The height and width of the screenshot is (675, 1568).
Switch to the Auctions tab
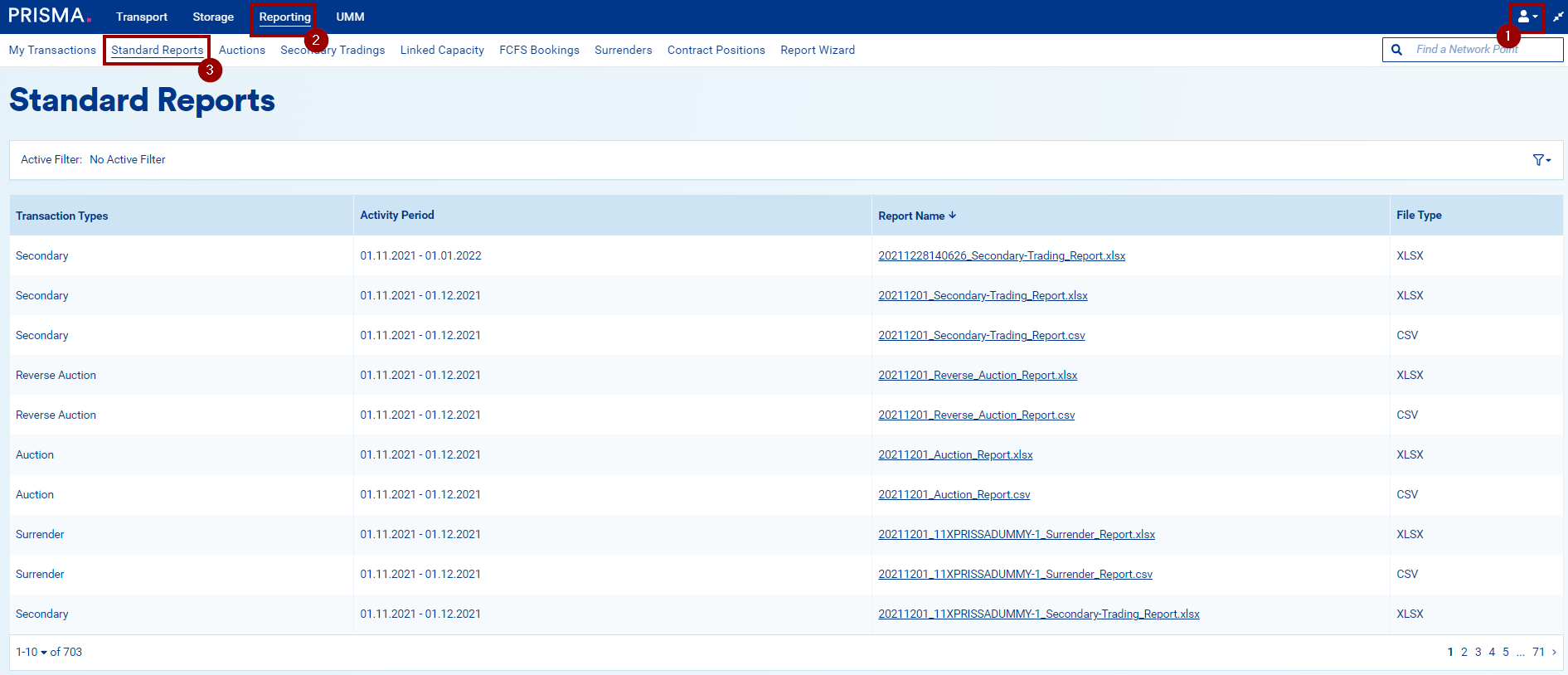tap(241, 51)
